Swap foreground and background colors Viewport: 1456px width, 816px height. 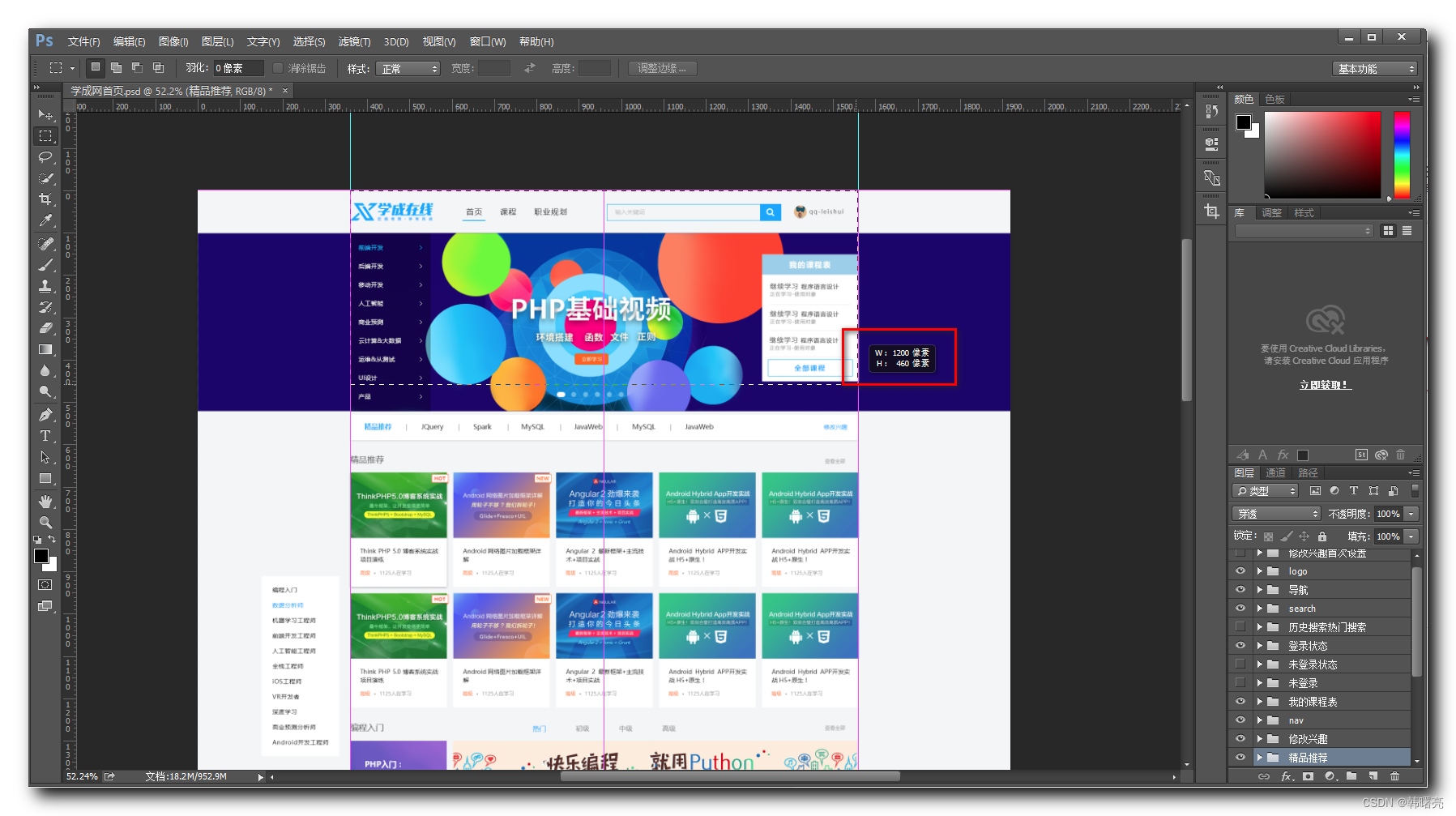click(x=52, y=539)
